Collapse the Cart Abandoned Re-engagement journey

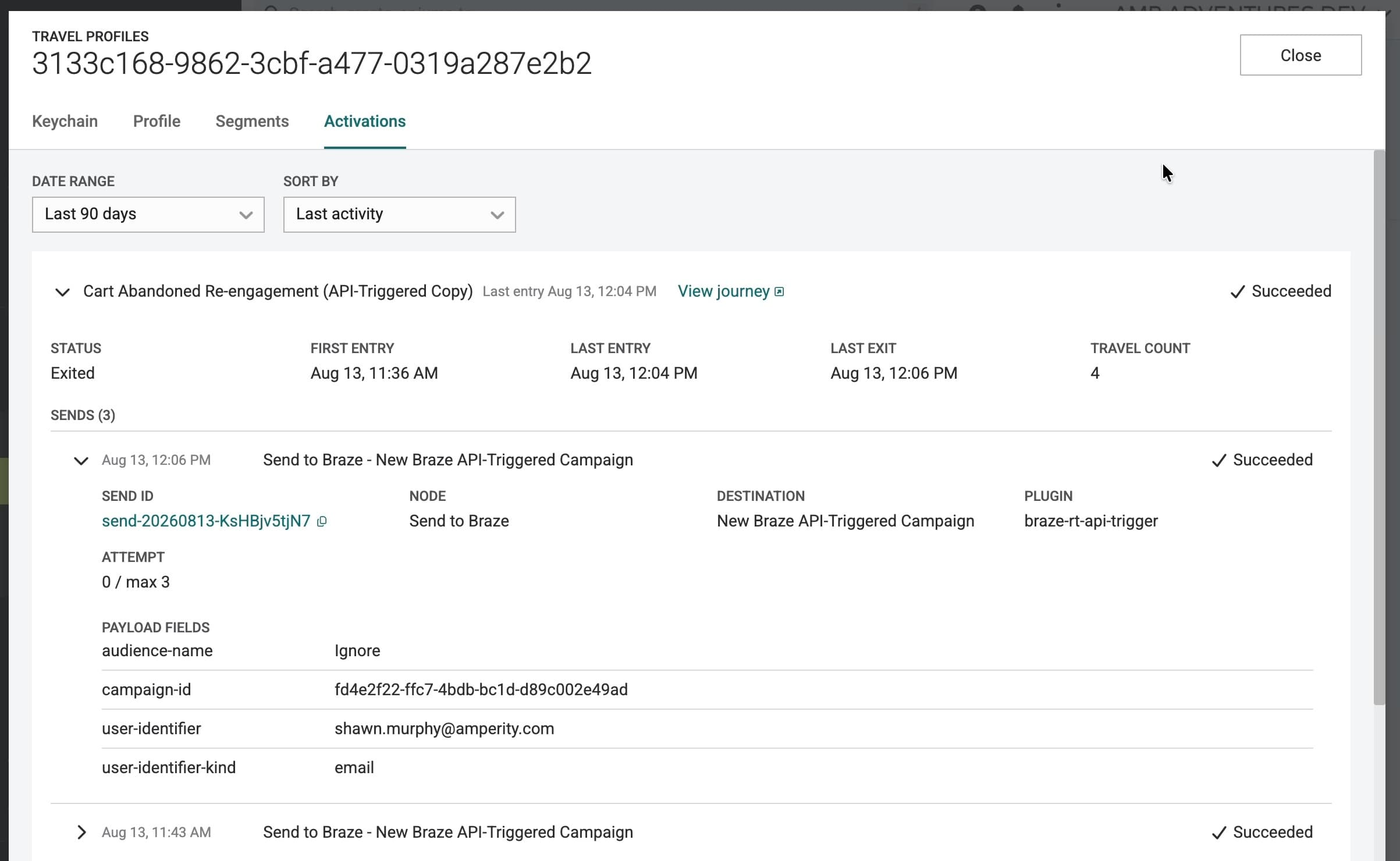(x=62, y=292)
